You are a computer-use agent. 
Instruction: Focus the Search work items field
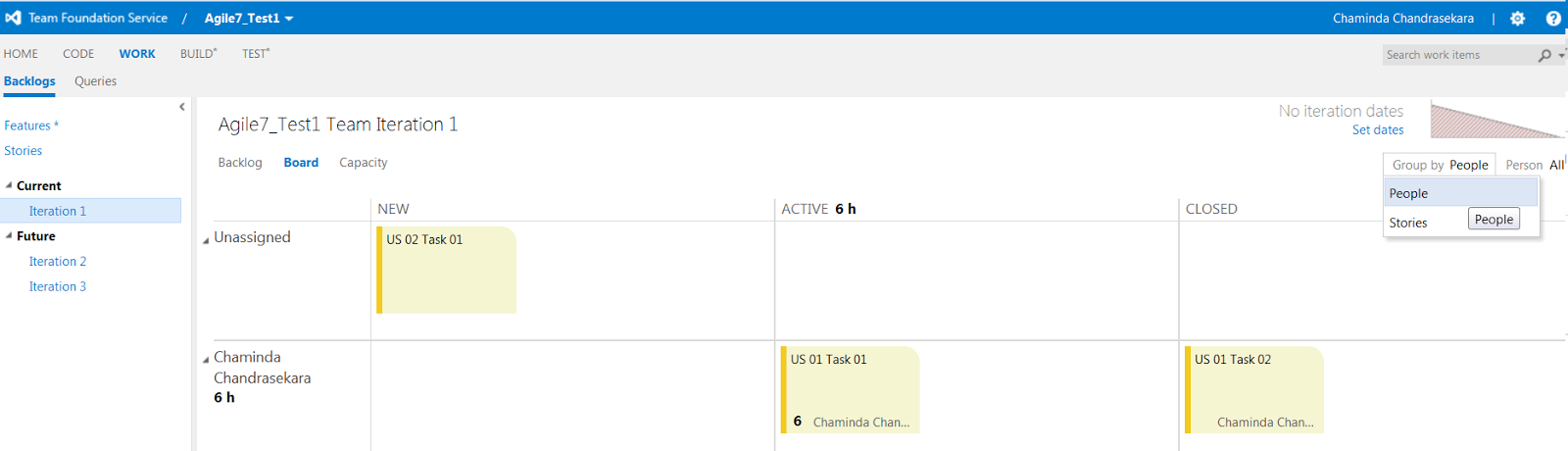point(1458,56)
